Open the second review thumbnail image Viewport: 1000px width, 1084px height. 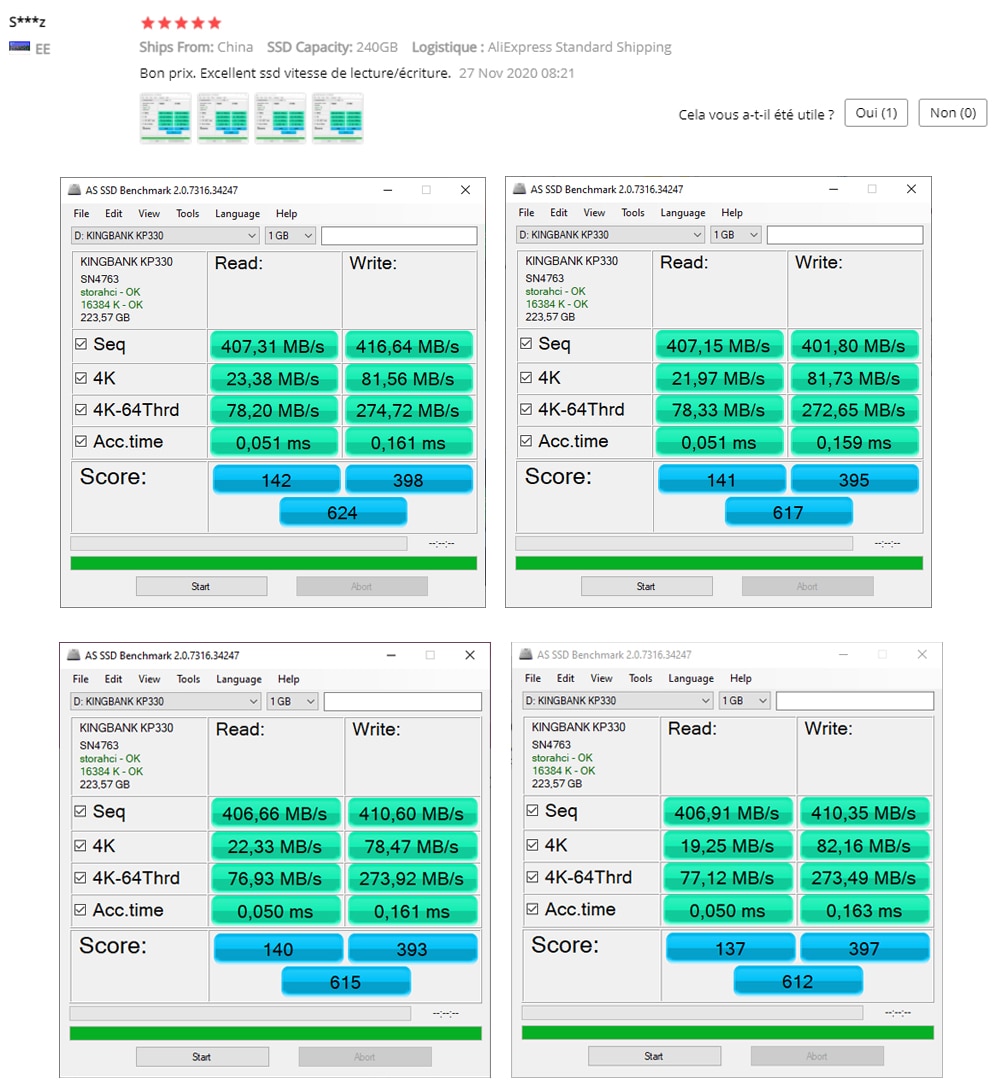pos(223,118)
